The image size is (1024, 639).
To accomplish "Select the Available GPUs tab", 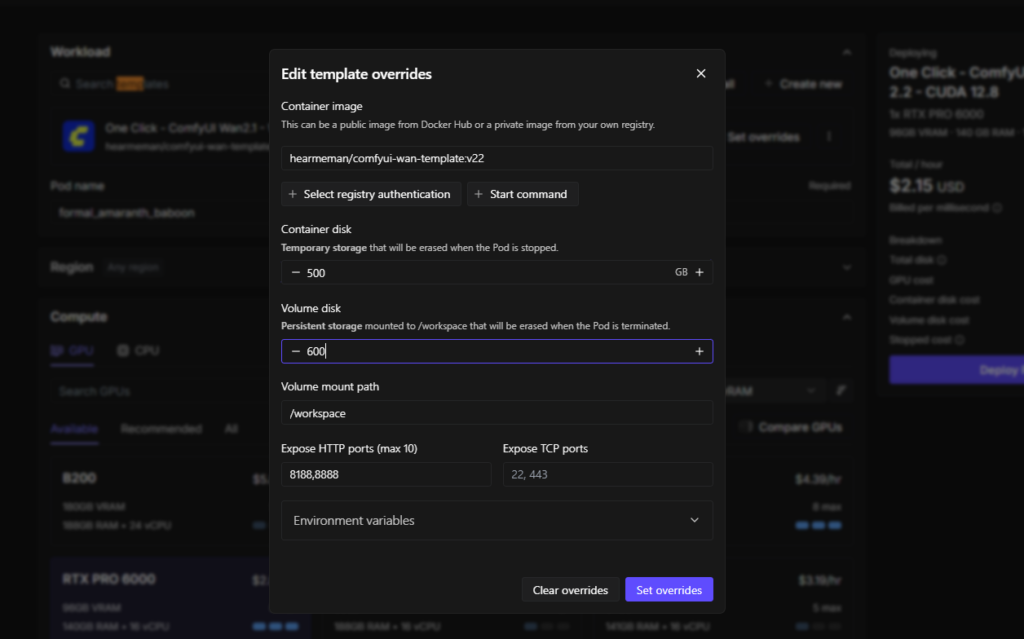I will 74,429.
